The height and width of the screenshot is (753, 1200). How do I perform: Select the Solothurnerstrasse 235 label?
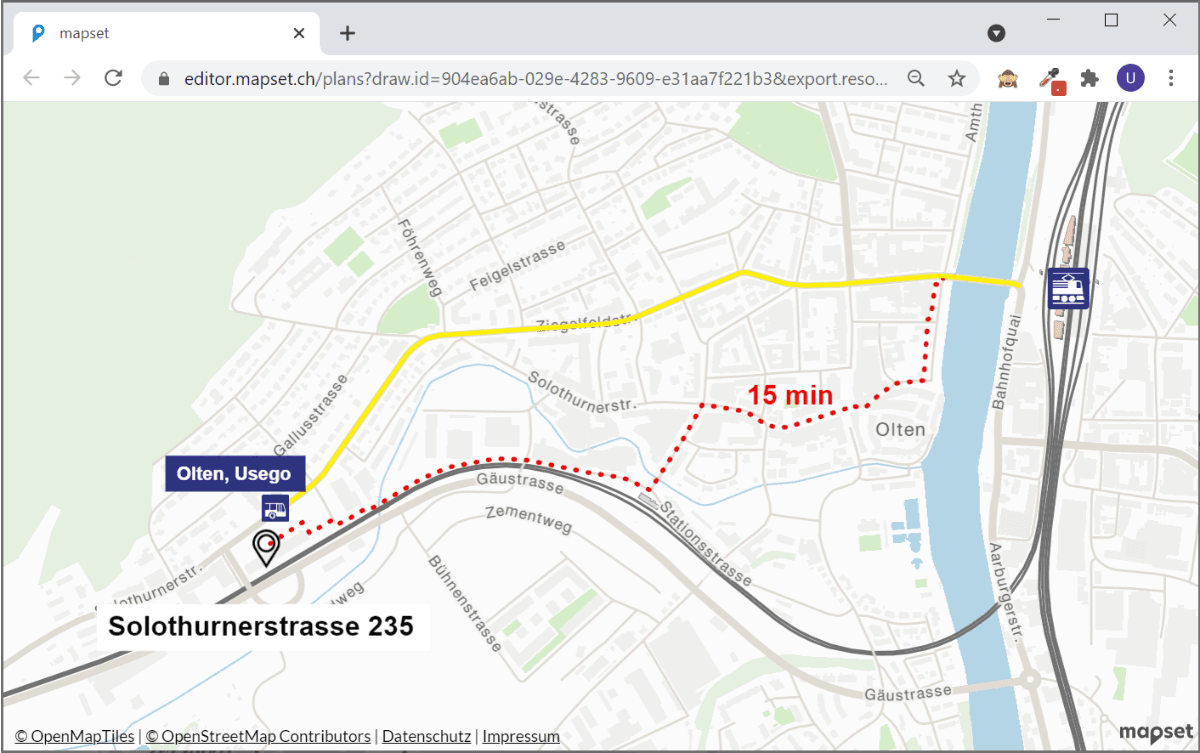[261, 627]
